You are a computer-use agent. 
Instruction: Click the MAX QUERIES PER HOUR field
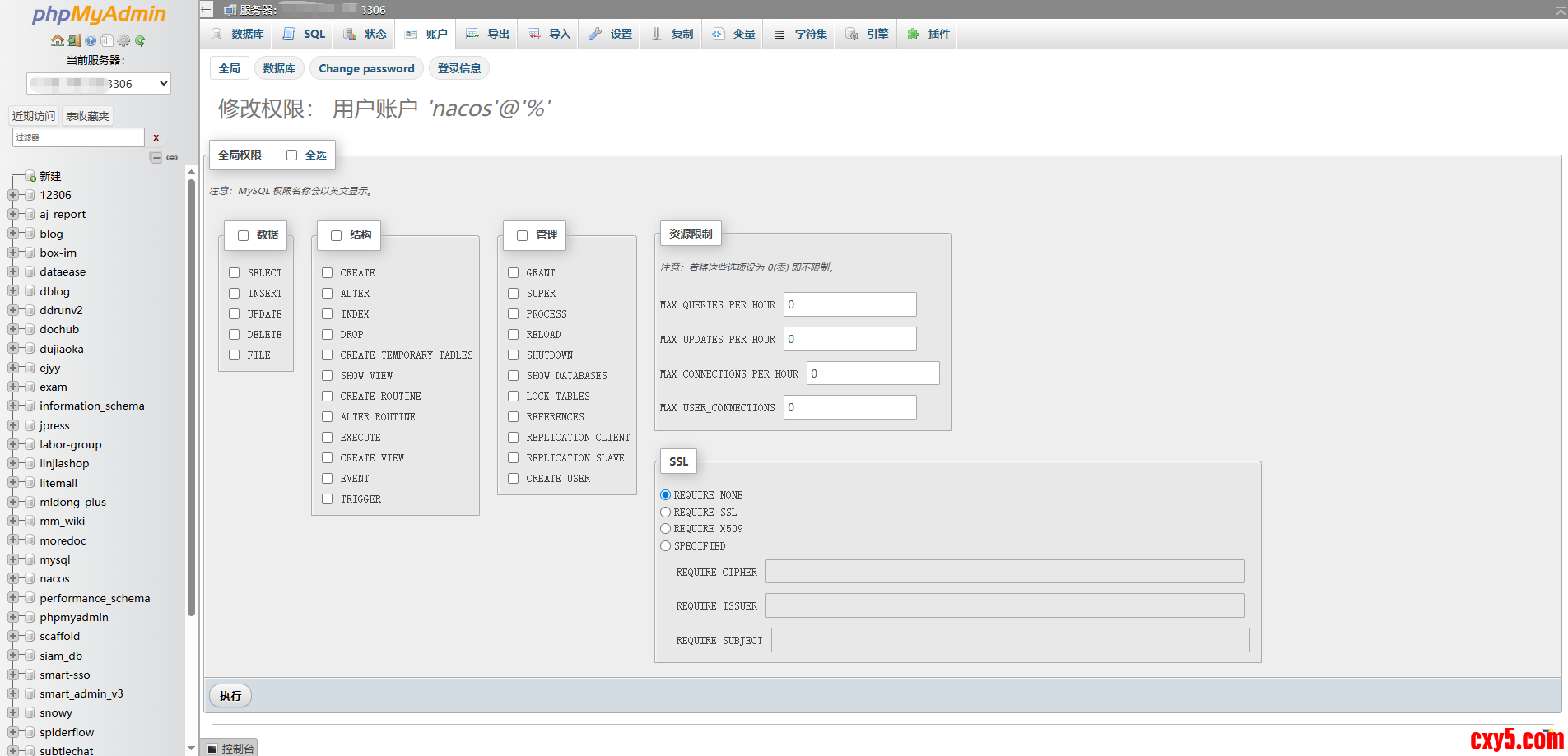849,304
